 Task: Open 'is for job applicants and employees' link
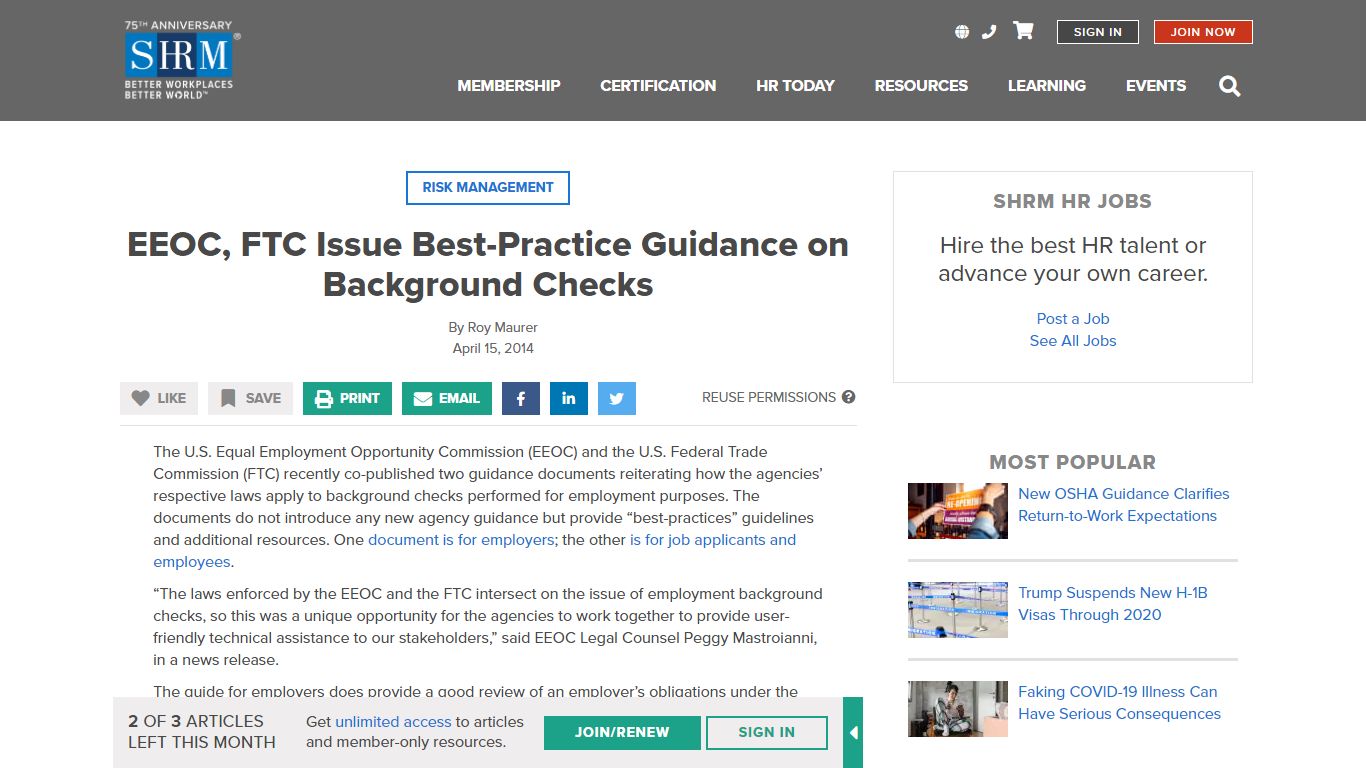(474, 551)
